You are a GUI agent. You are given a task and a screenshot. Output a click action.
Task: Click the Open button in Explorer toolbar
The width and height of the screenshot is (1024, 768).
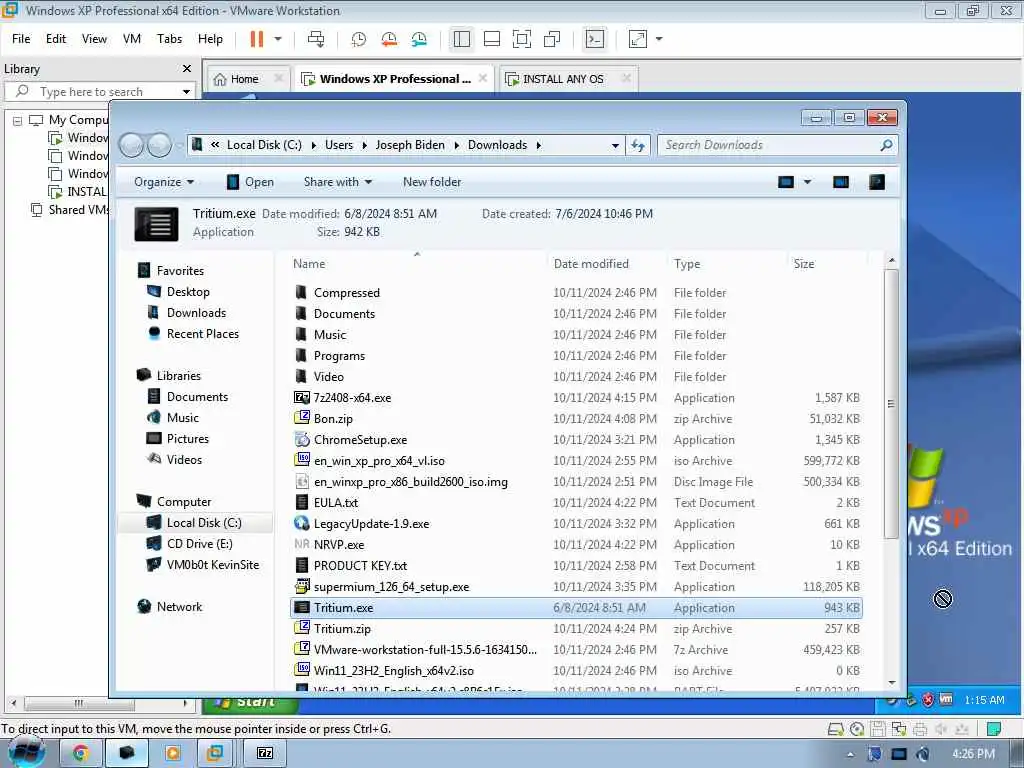coord(251,182)
